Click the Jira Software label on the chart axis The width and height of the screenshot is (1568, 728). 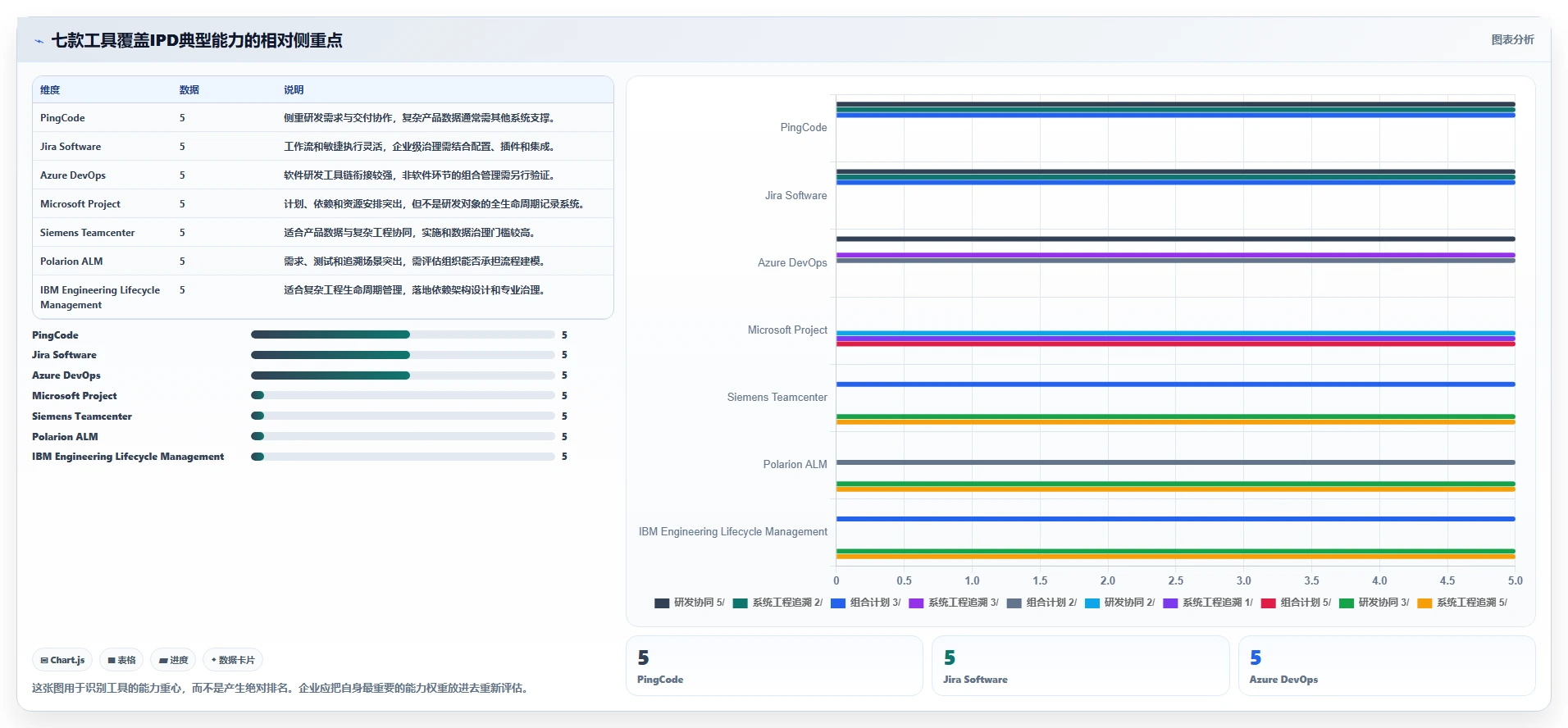[796, 196]
